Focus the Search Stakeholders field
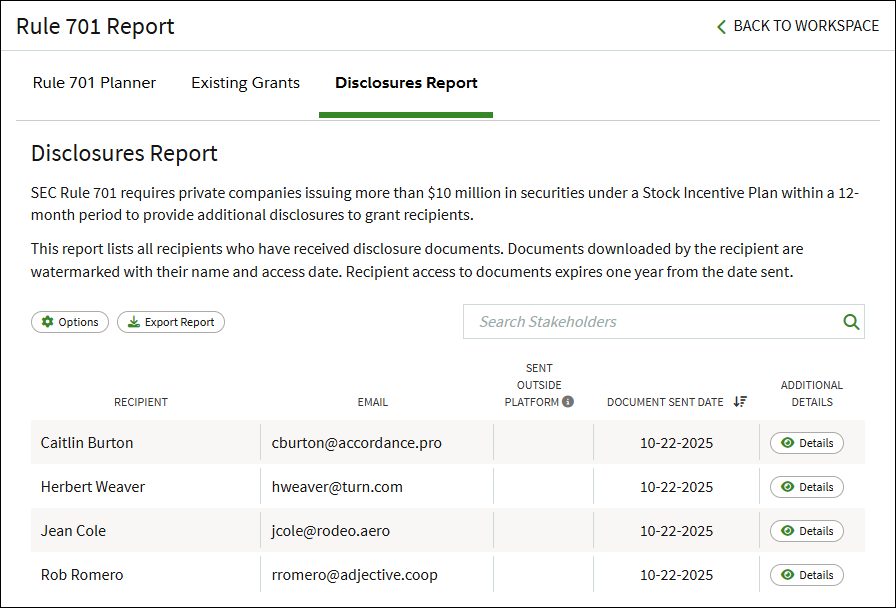 pos(663,322)
